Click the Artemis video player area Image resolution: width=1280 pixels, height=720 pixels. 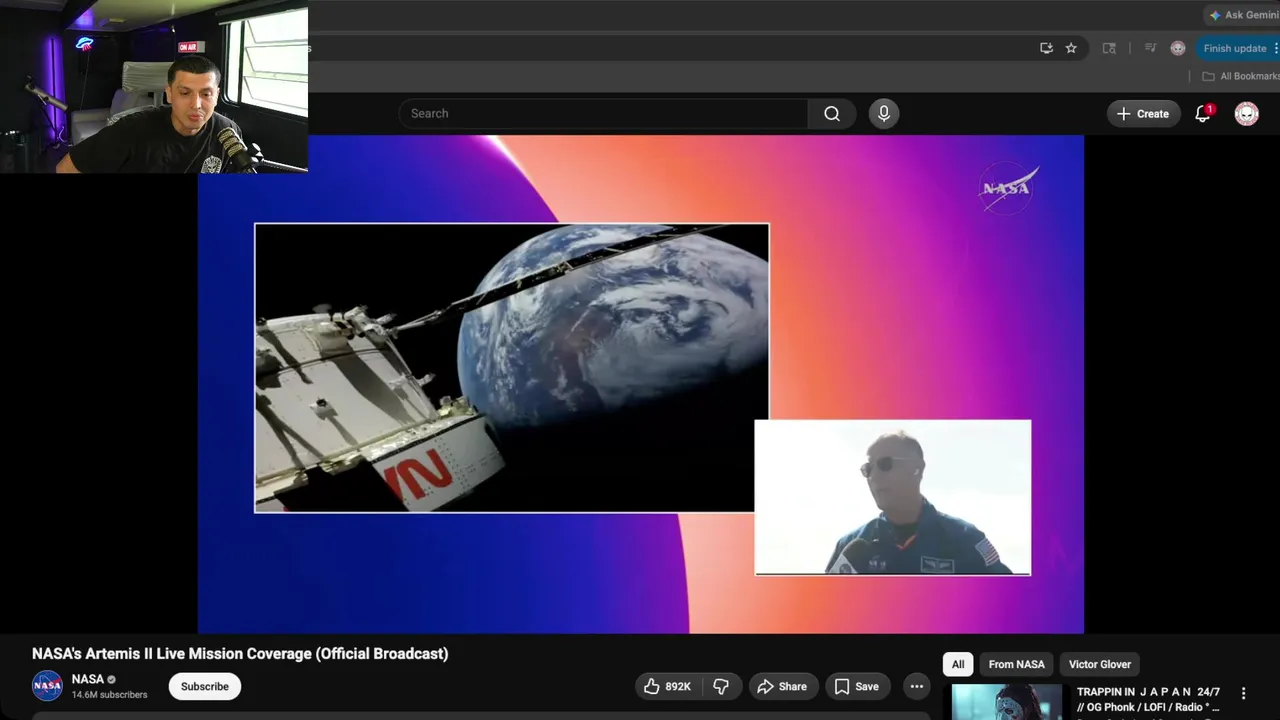(x=641, y=384)
